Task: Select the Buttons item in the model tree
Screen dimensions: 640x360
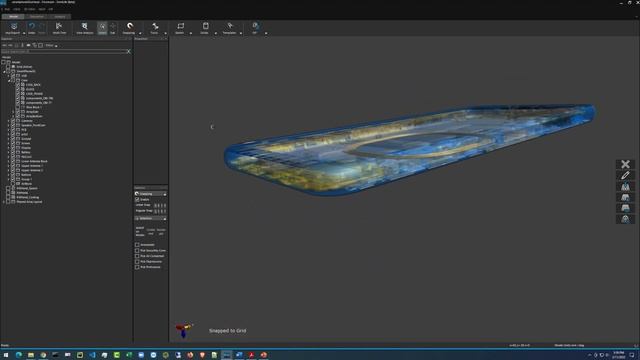Action: [x=26, y=175]
